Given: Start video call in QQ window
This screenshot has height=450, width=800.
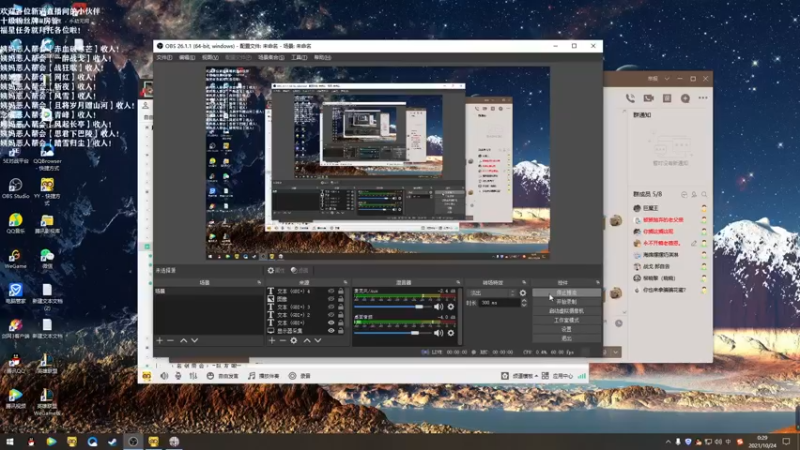Looking at the screenshot, I should [x=648, y=98].
